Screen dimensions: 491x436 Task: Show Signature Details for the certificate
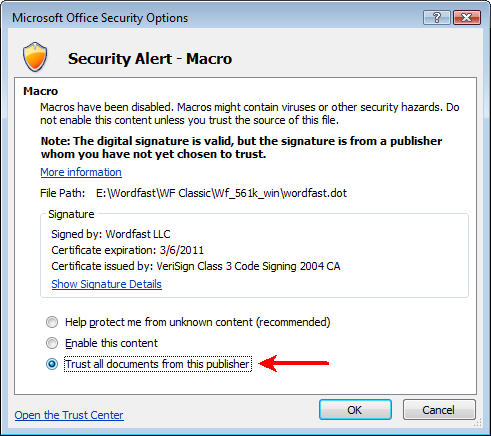pyautogui.click(x=107, y=284)
